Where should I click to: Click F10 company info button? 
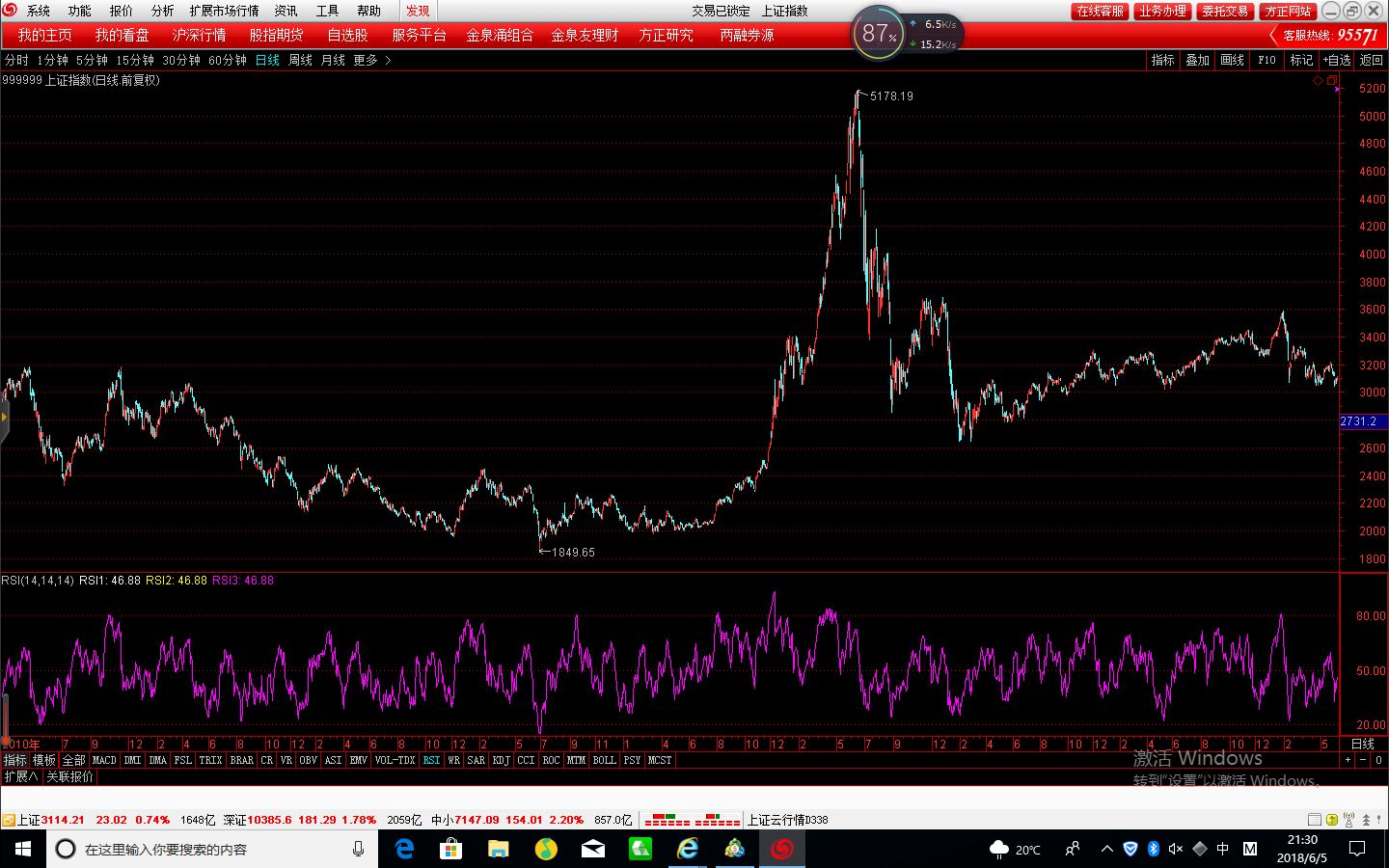point(1266,60)
